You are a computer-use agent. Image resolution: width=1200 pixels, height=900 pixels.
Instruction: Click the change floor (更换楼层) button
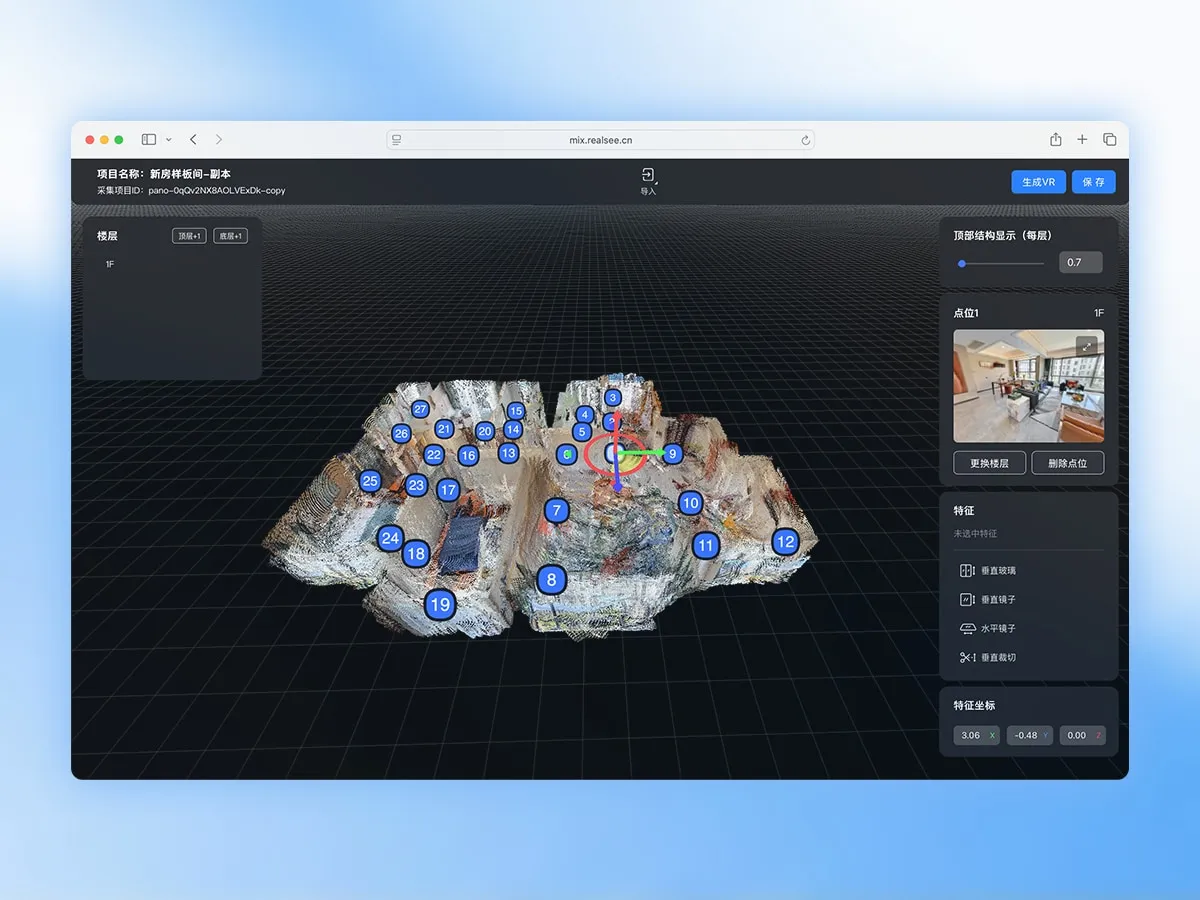coord(989,463)
